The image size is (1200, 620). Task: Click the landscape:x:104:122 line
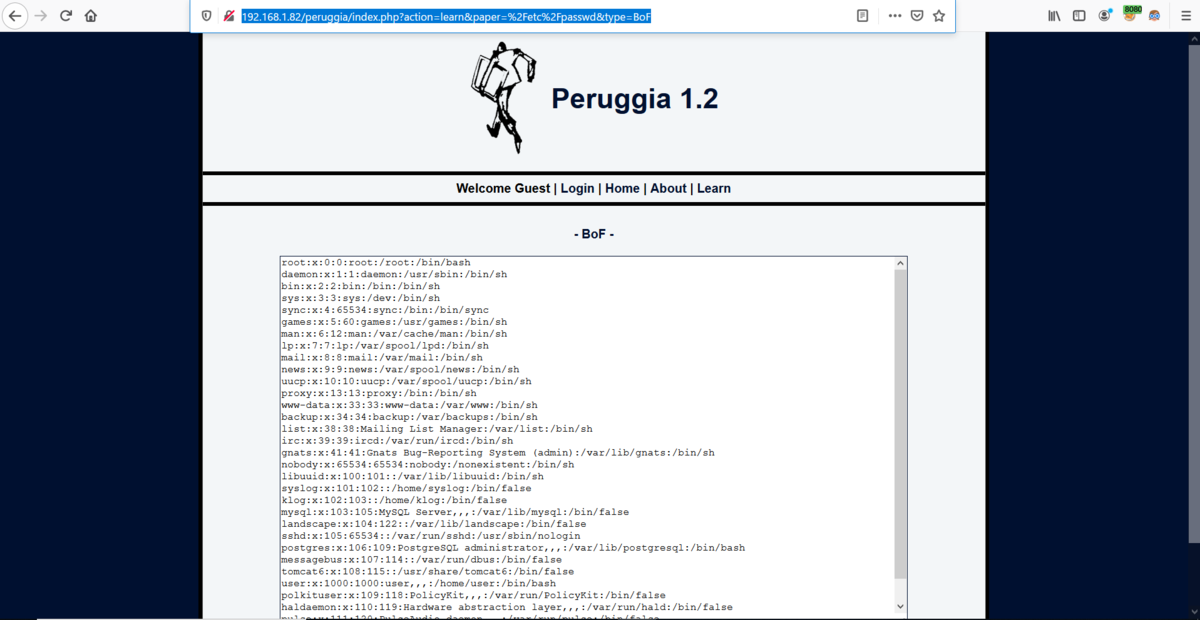[x=434, y=524]
